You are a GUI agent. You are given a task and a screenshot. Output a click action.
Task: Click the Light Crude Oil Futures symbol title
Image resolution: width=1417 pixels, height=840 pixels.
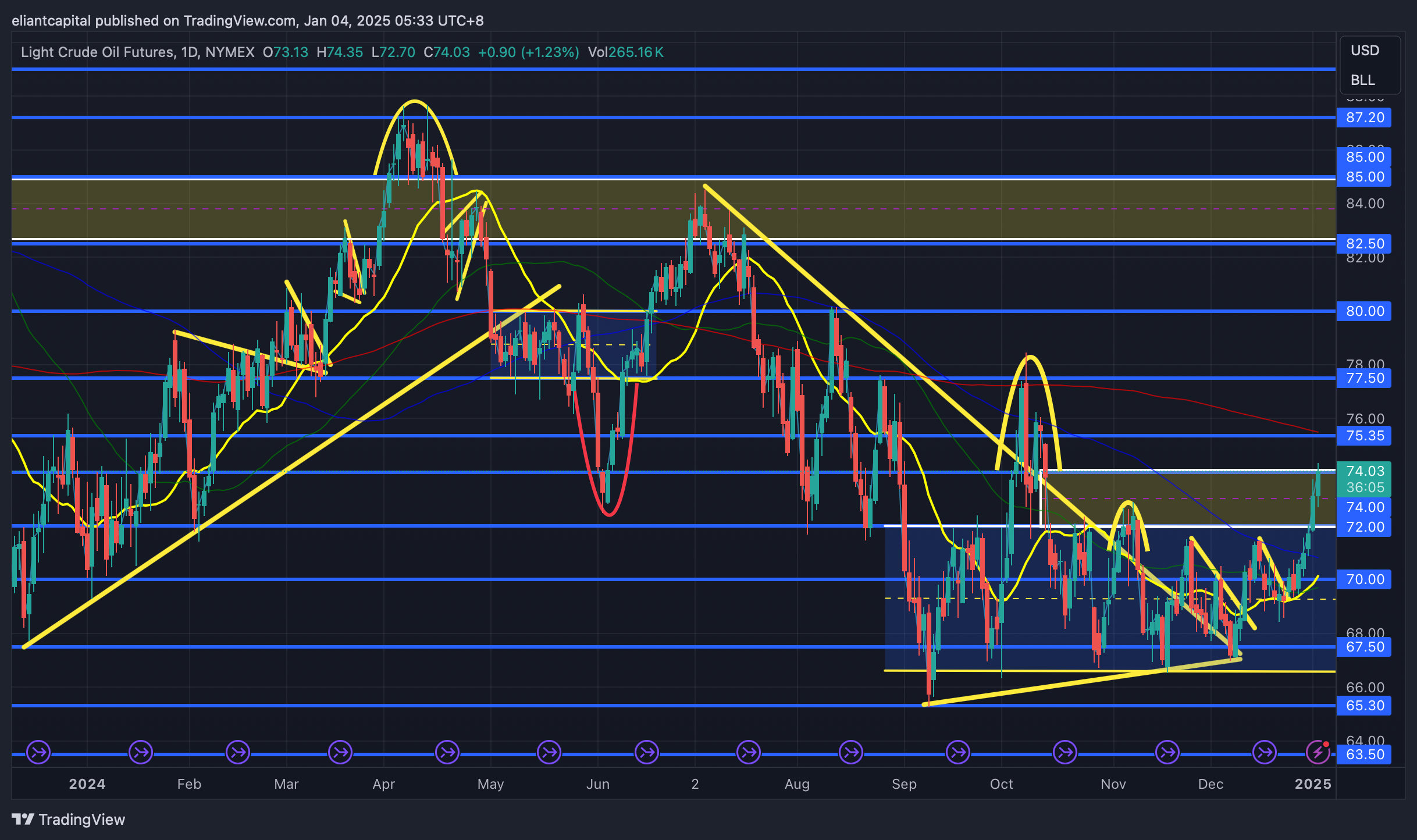pos(97,52)
